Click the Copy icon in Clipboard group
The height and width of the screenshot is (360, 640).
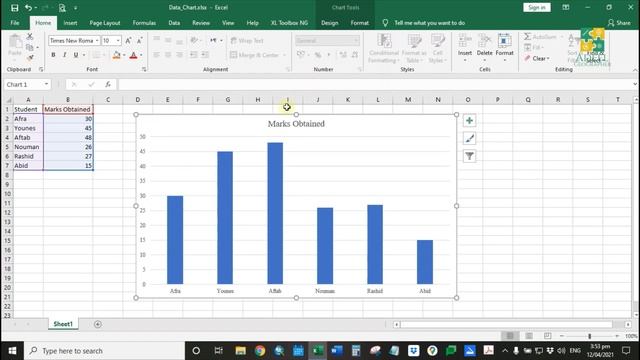(x=30, y=47)
